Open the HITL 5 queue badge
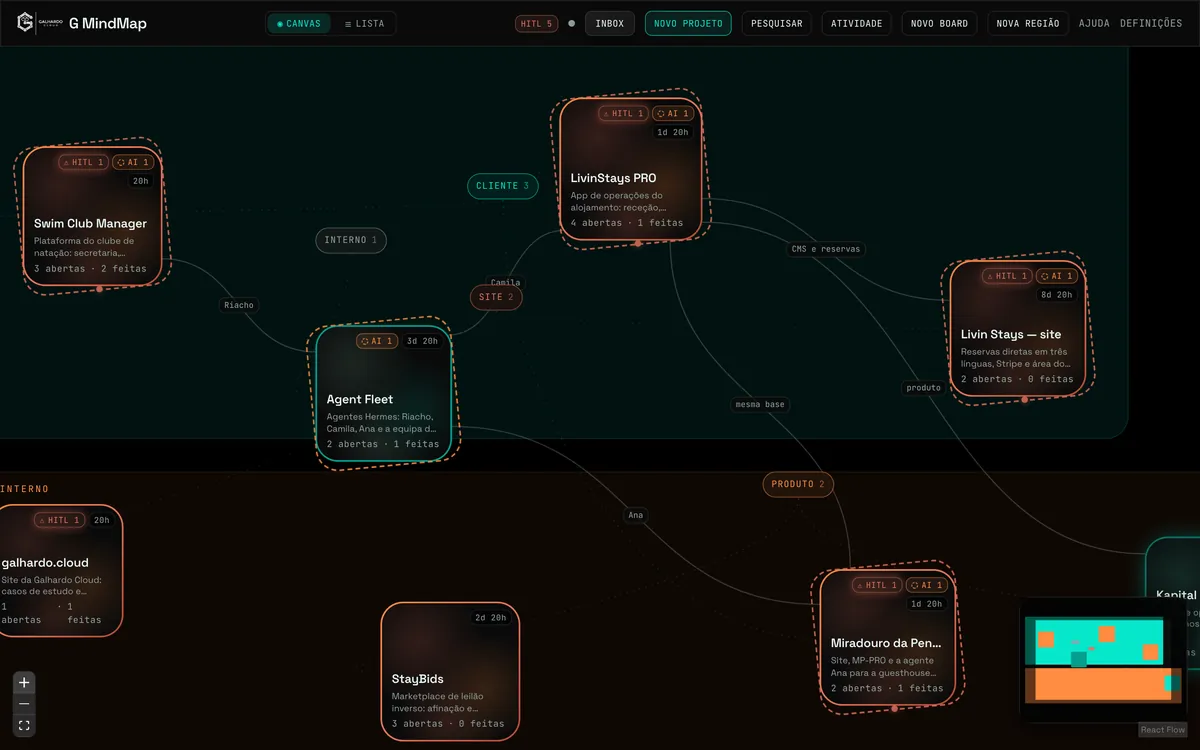This screenshot has height=750, width=1200. click(x=537, y=23)
